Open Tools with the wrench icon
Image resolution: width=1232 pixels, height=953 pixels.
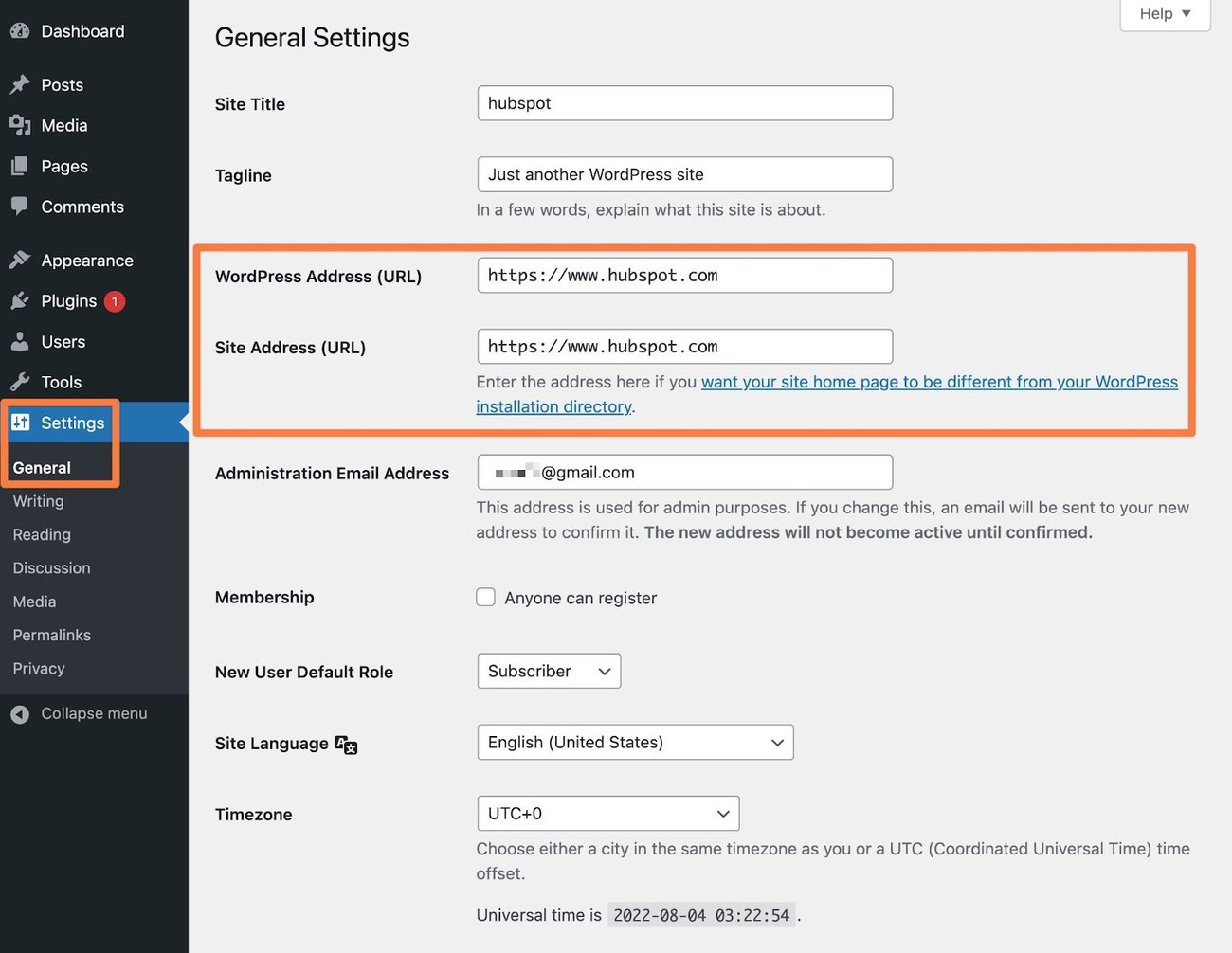click(20, 382)
